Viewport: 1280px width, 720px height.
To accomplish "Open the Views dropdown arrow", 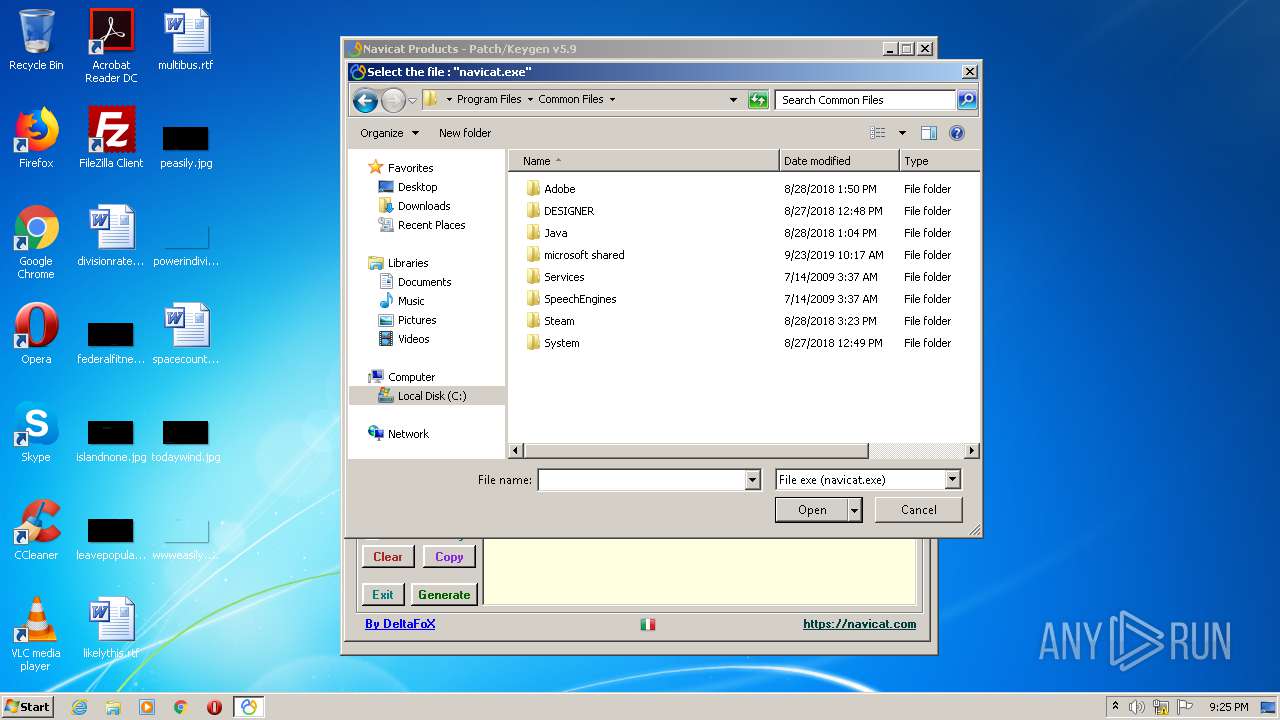I will click(902, 133).
